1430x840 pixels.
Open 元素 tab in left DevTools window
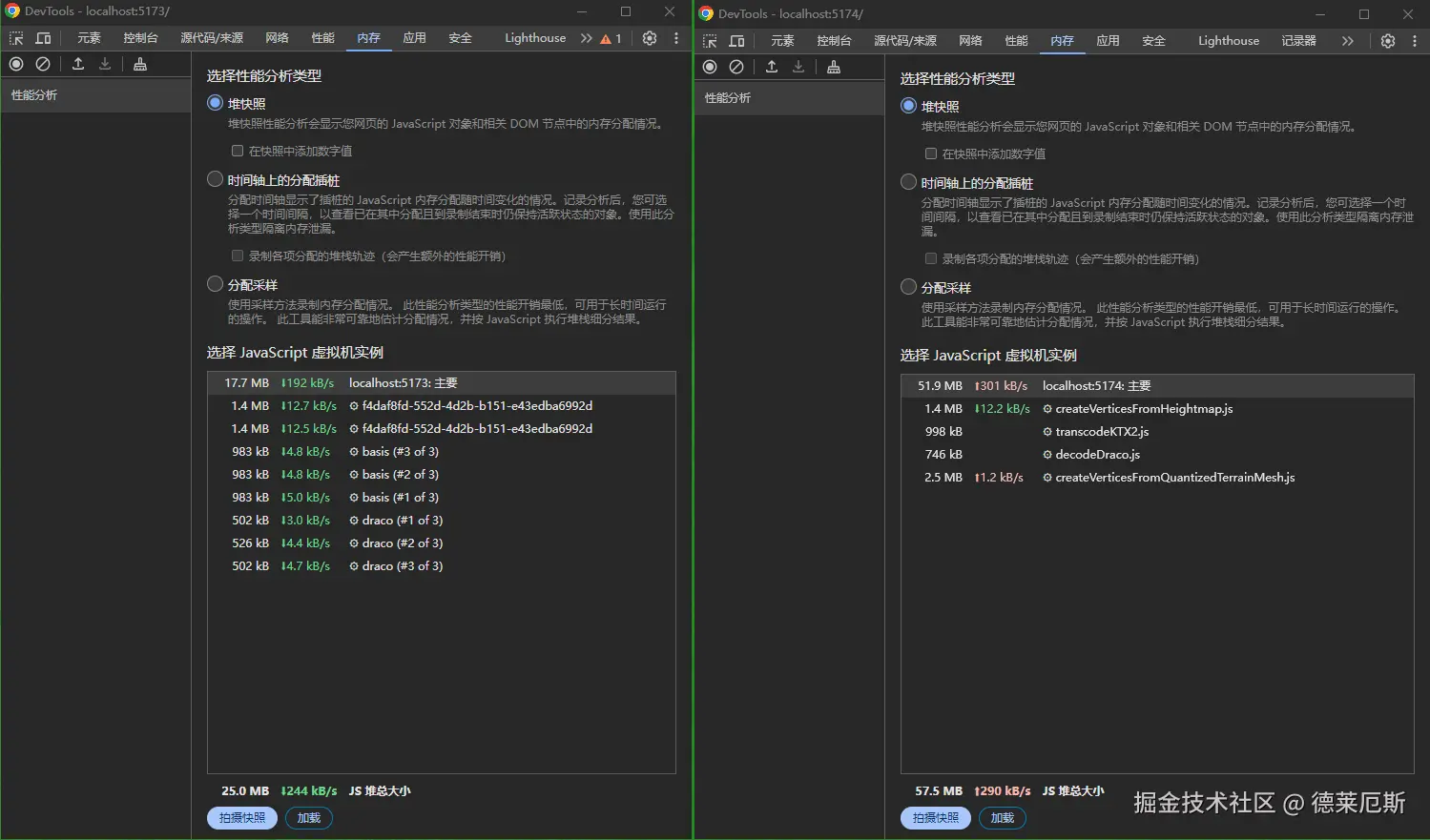[x=90, y=38]
